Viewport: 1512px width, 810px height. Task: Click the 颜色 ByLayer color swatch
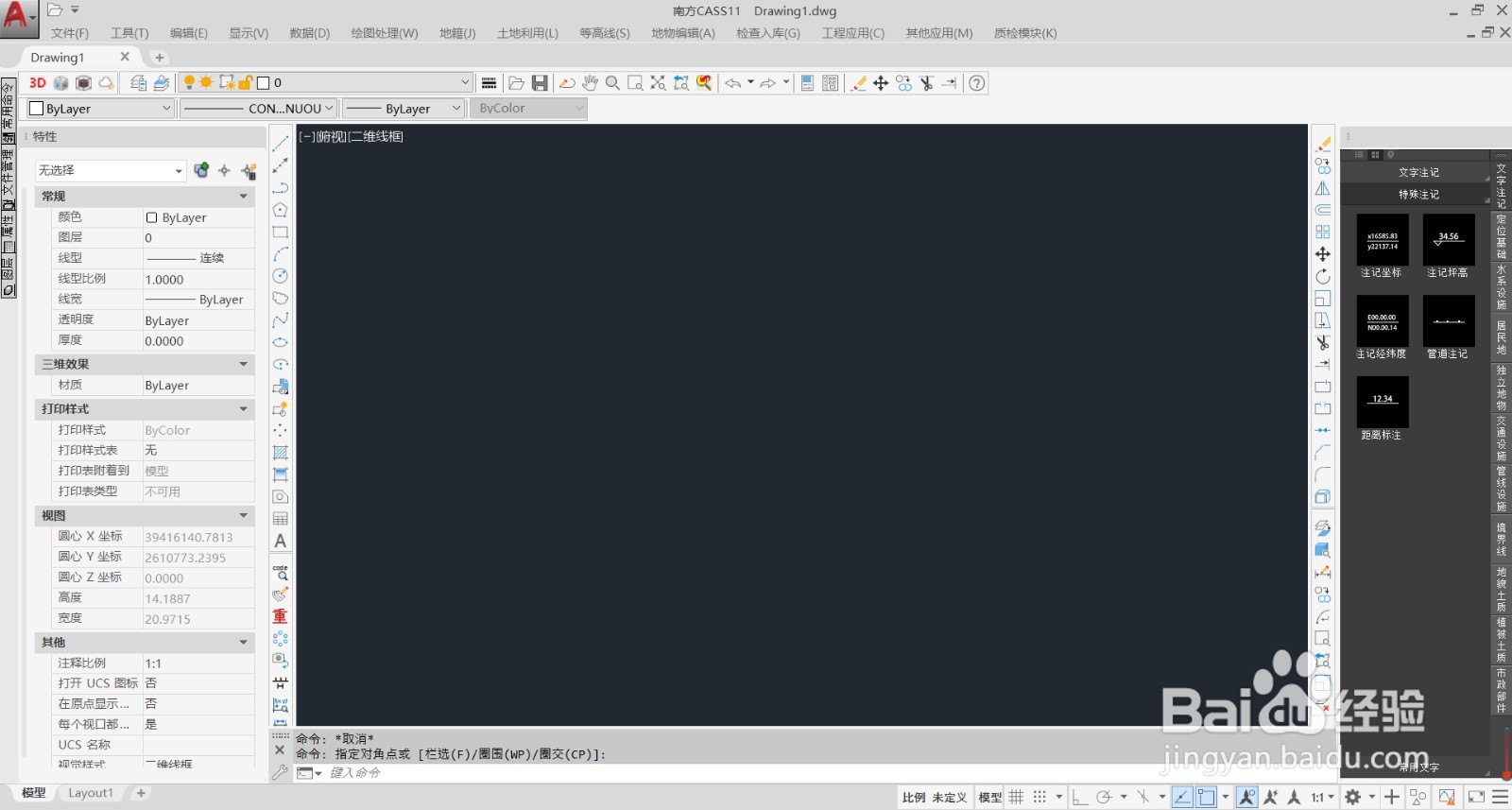(x=151, y=218)
